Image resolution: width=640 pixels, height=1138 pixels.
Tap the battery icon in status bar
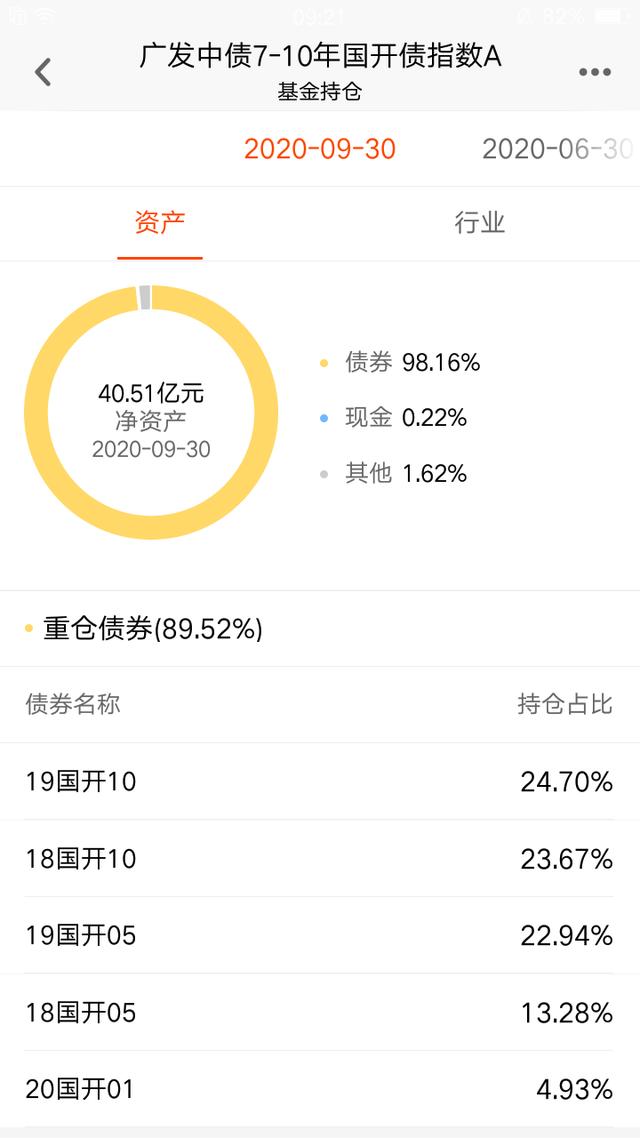(610, 16)
